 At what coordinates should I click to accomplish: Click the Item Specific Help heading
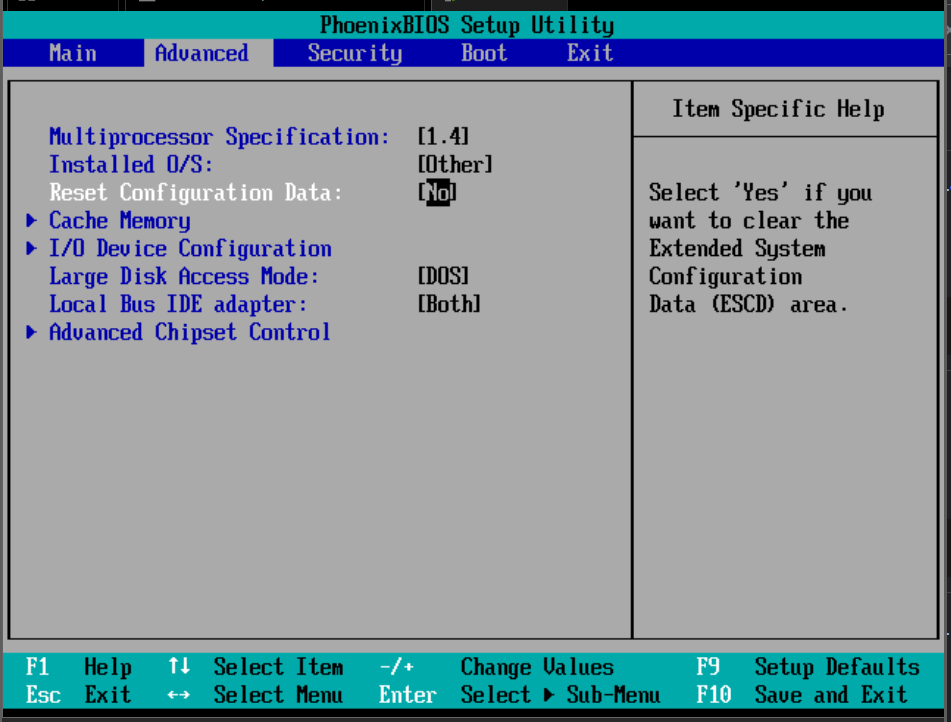click(x=778, y=109)
